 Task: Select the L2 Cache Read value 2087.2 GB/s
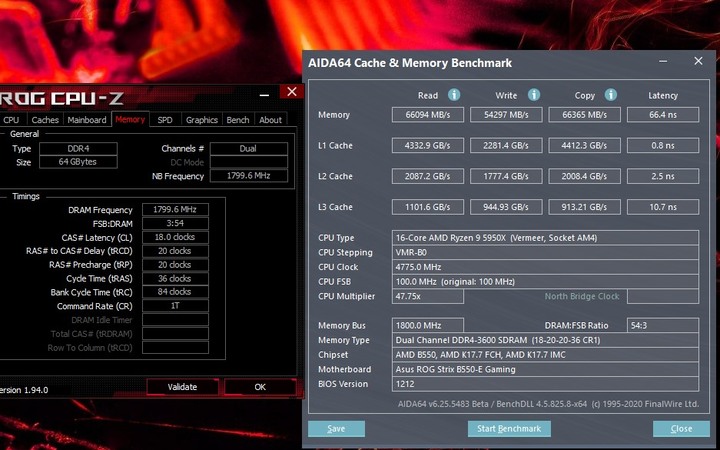point(428,176)
